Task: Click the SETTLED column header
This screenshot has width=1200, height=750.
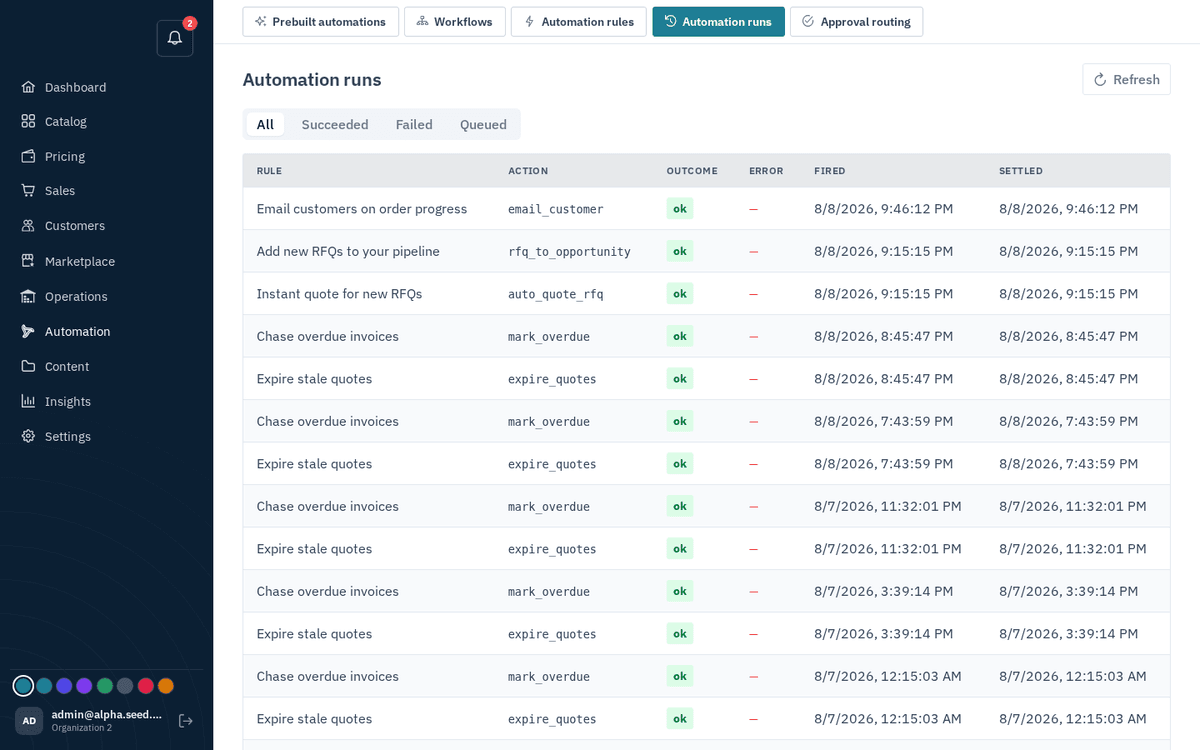Action: point(1021,171)
